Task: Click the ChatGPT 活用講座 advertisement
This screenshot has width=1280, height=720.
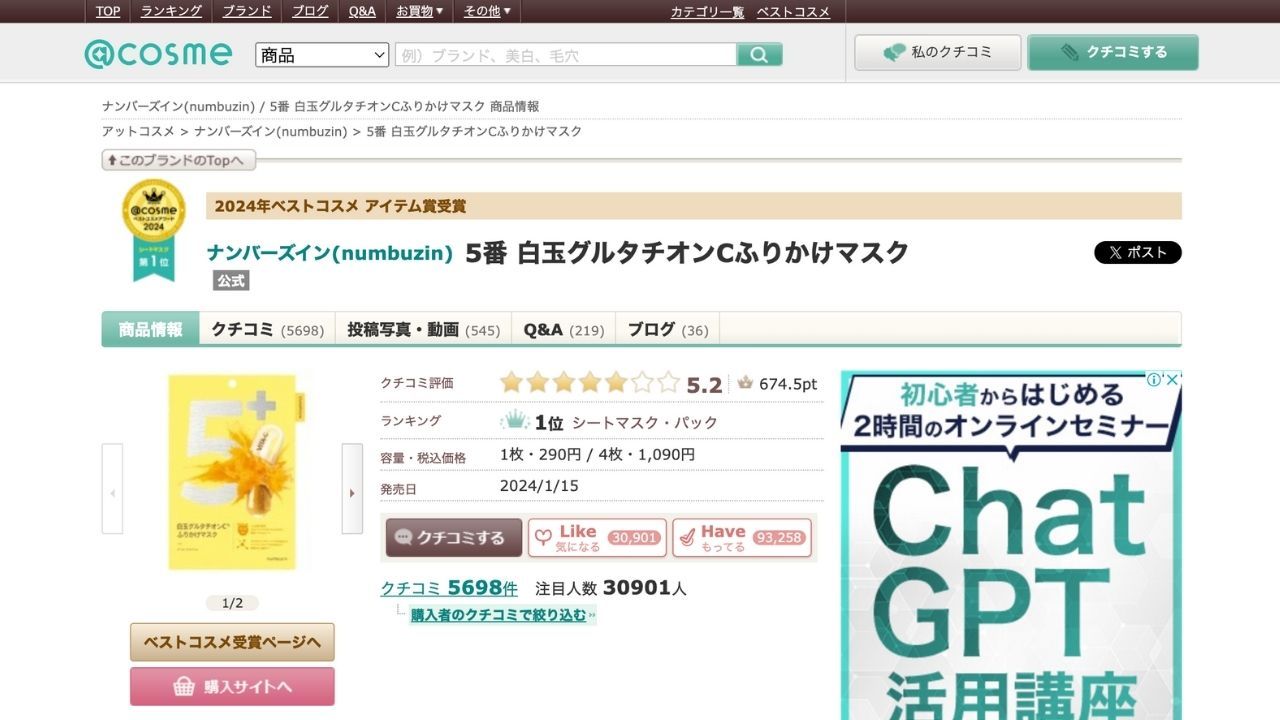Action: click(x=1011, y=545)
